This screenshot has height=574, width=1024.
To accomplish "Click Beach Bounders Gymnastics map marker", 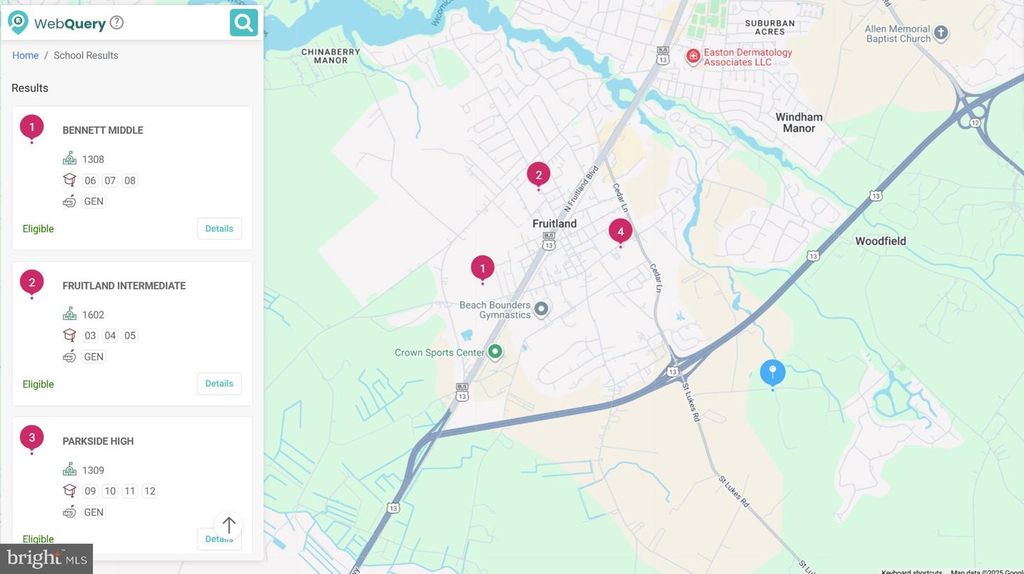I will (541, 309).
